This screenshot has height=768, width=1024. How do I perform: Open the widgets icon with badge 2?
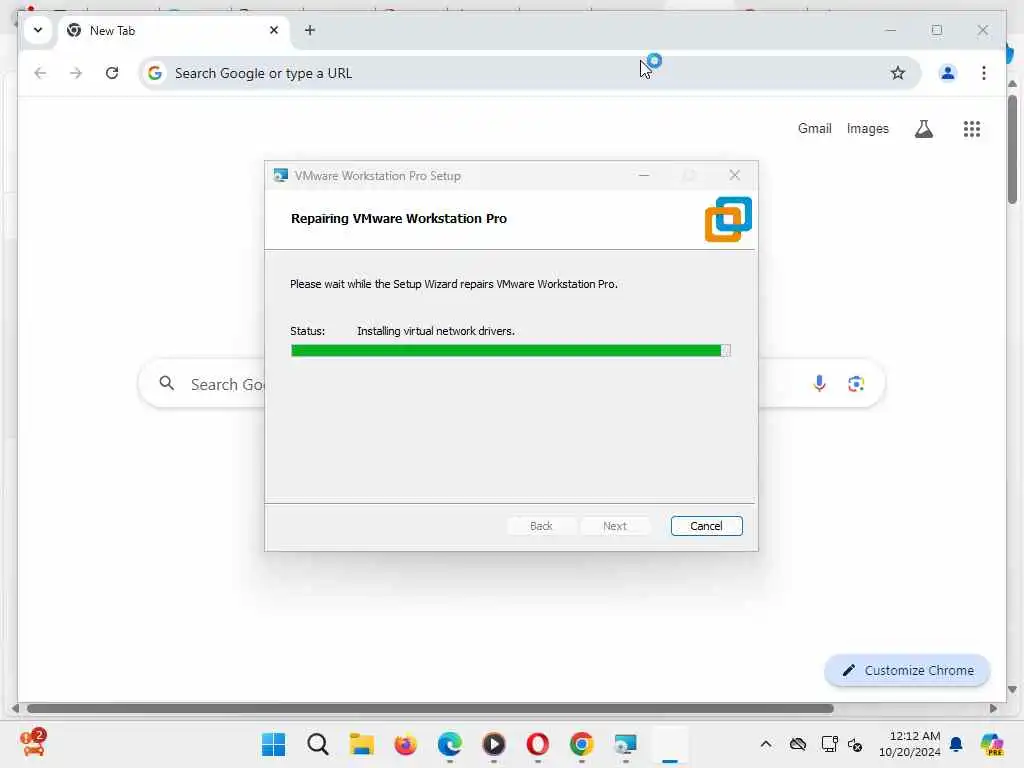pyautogui.click(x=33, y=743)
